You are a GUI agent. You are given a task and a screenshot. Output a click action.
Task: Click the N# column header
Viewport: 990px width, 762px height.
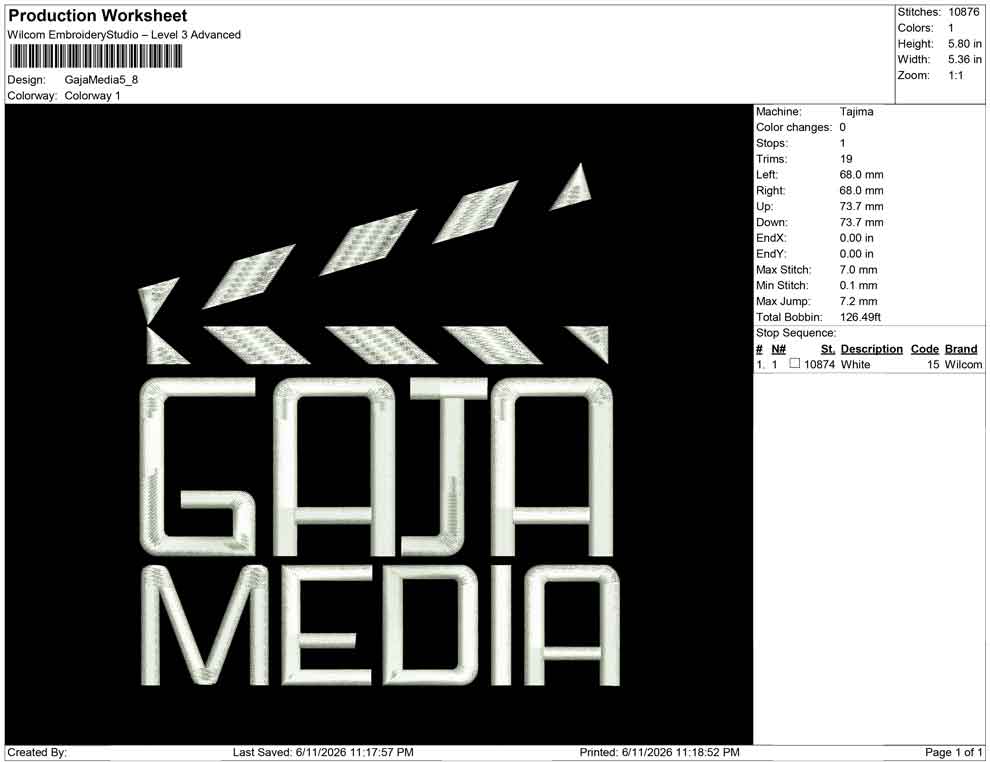click(x=778, y=349)
